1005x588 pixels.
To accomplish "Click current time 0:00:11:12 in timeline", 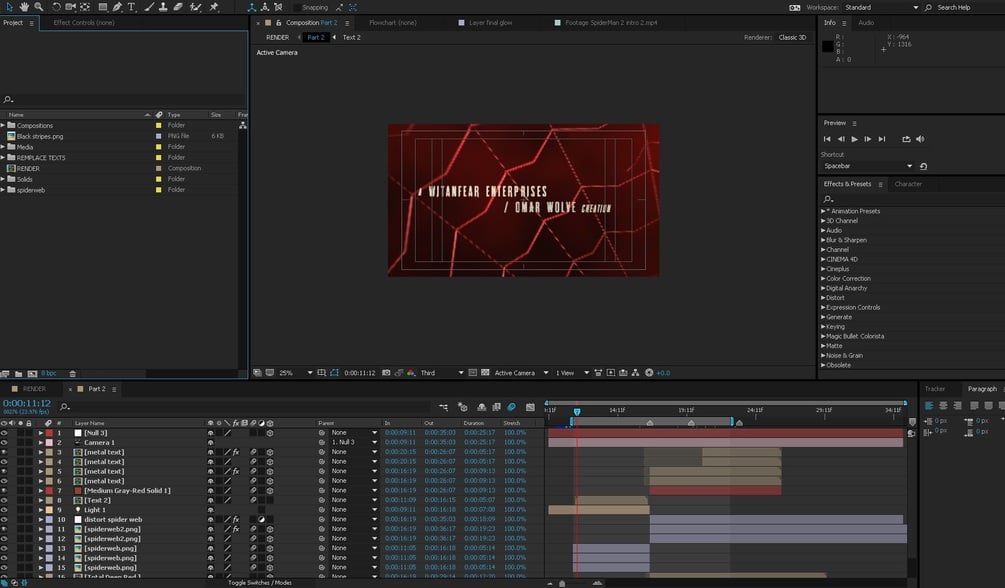I will [x=27, y=403].
